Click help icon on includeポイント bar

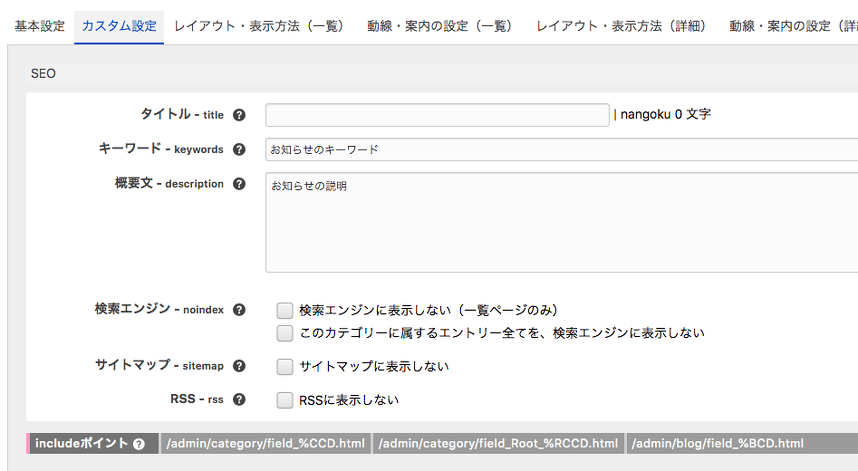click(x=139, y=444)
